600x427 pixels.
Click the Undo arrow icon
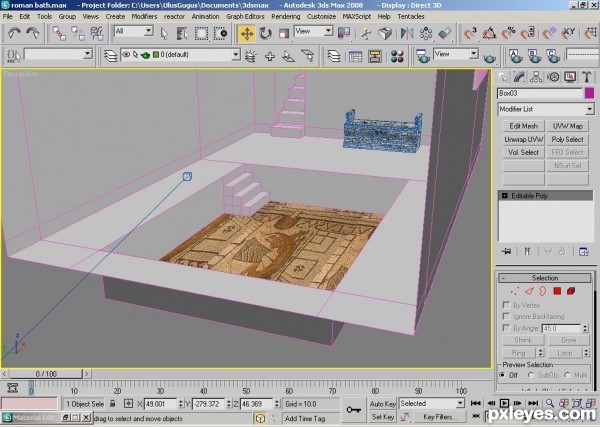tap(14, 33)
